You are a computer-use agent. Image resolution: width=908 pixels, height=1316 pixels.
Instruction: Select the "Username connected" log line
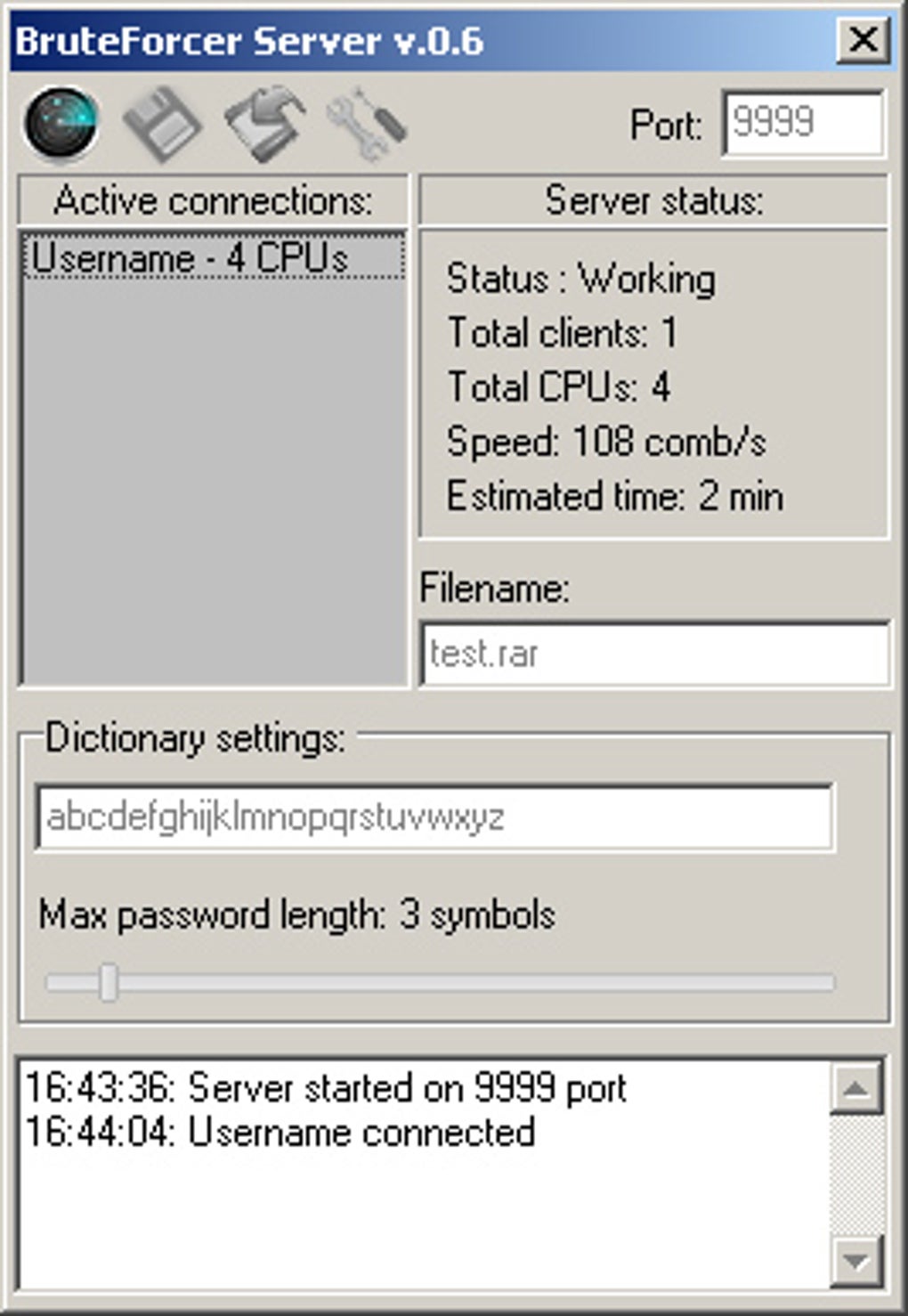coord(280,1133)
